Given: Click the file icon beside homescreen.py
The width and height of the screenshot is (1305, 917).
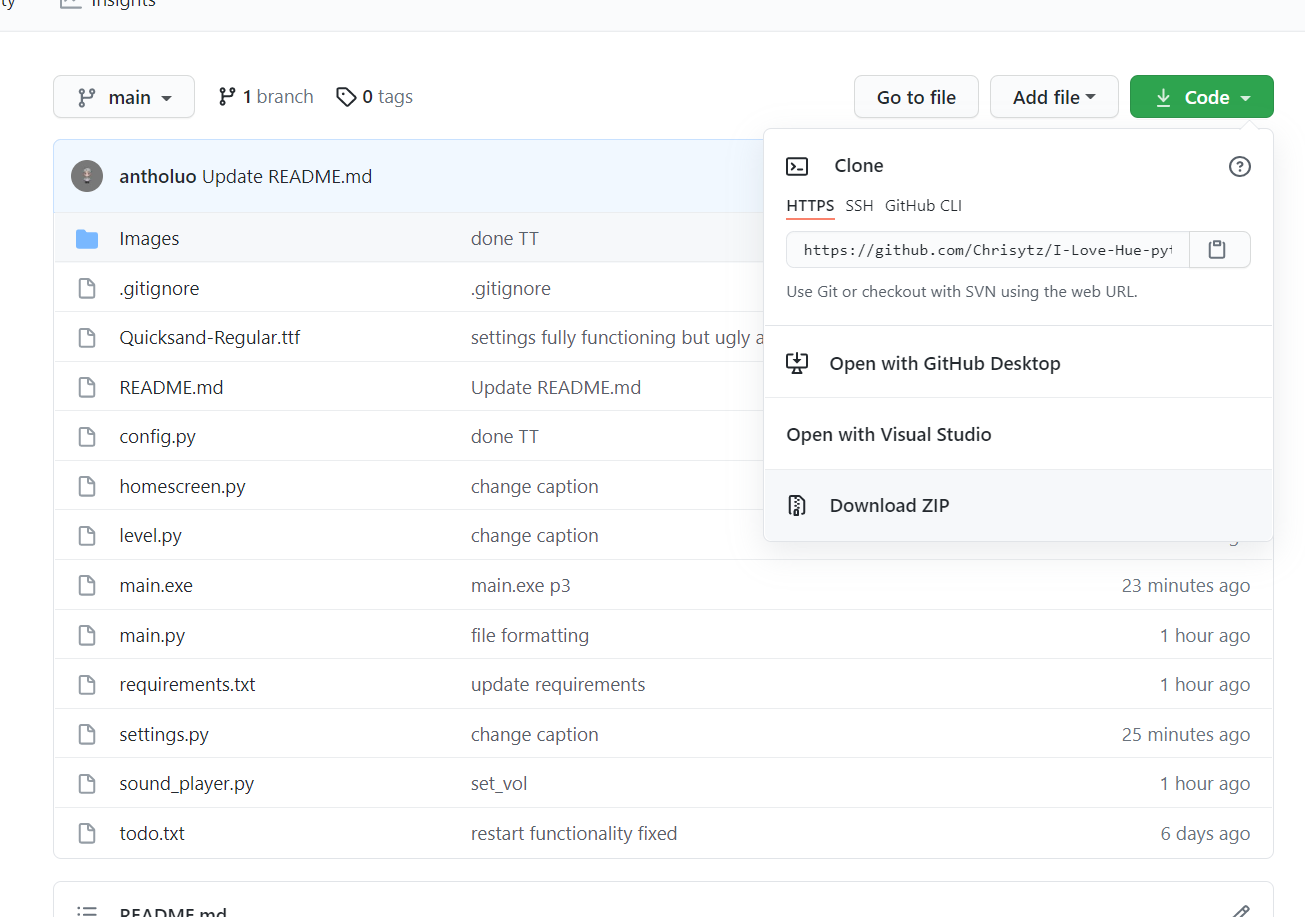Looking at the screenshot, I should (x=87, y=486).
